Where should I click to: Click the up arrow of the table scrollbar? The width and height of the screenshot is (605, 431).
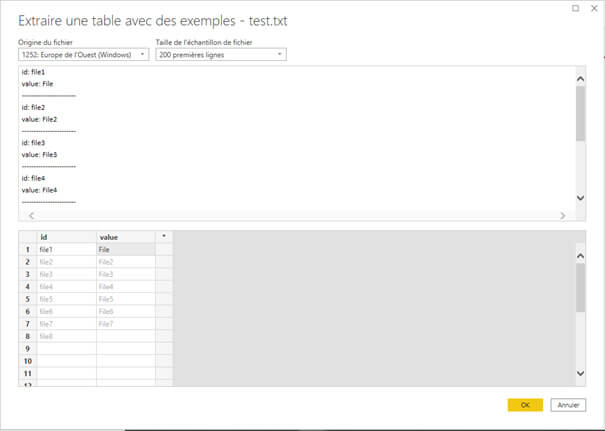click(580, 256)
